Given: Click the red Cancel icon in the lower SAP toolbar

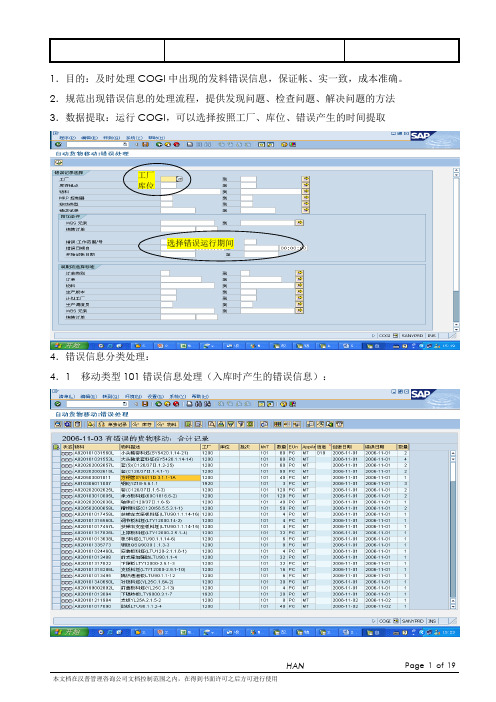Looking at the screenshot, I should [x=176, y=404].
